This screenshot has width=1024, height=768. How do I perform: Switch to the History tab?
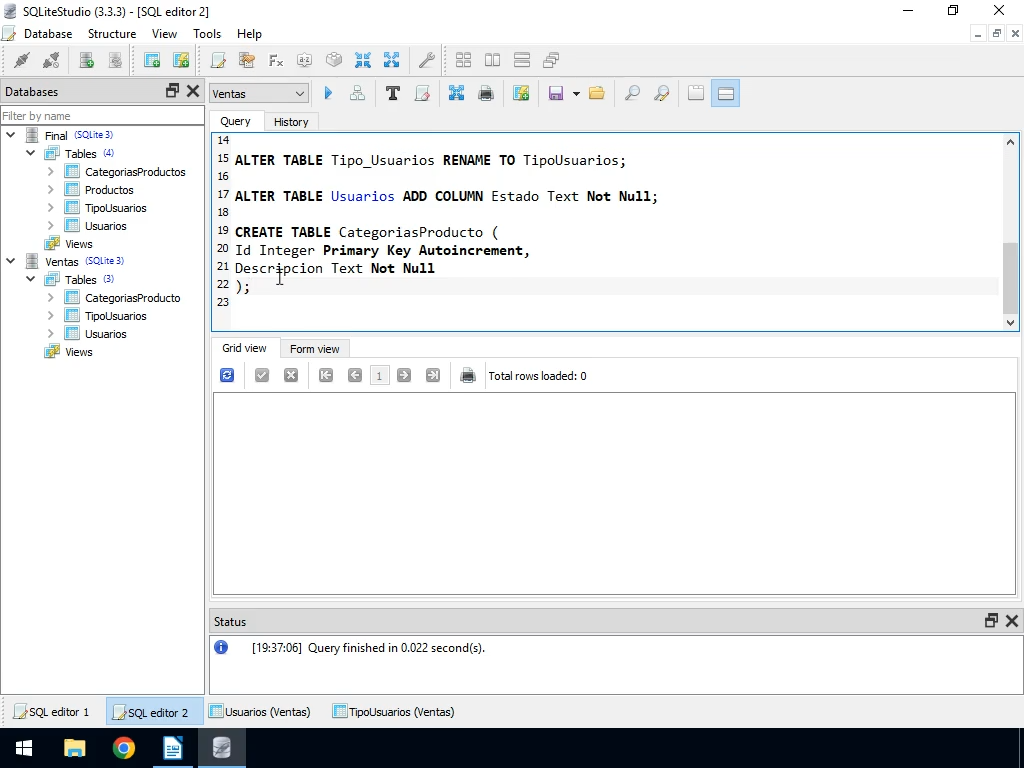click(x=291, y=121)
